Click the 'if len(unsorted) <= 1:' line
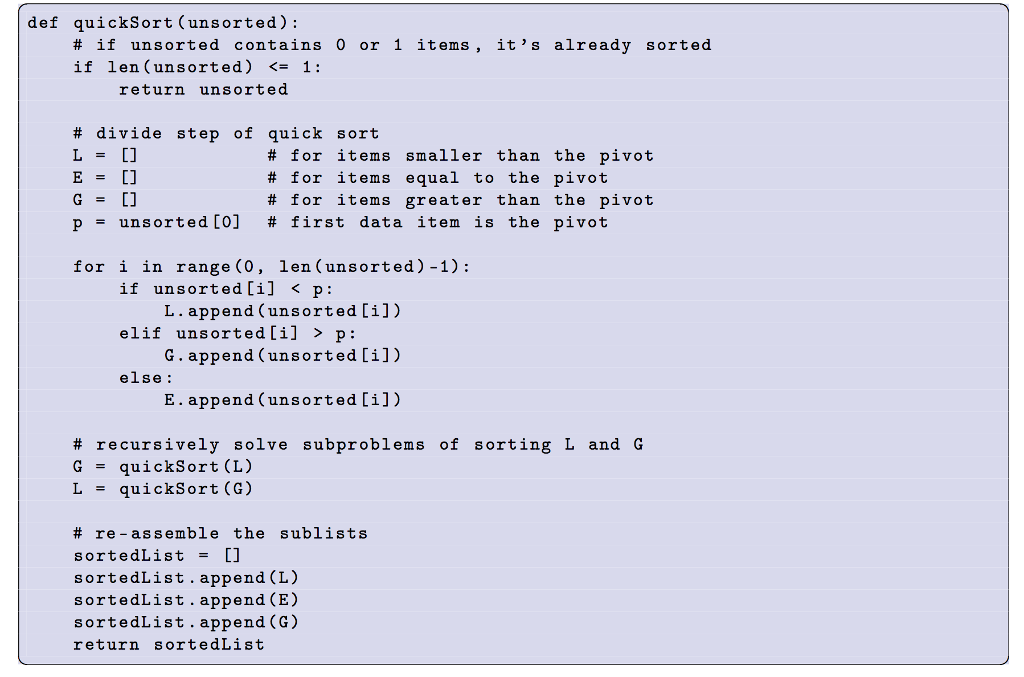 tap(197, 67)
